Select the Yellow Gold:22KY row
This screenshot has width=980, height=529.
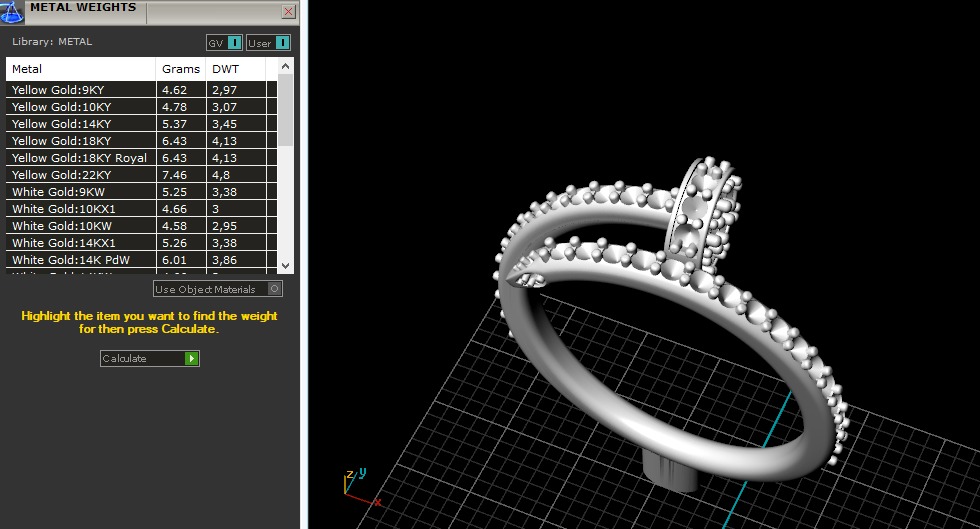[x=141, y=174]
